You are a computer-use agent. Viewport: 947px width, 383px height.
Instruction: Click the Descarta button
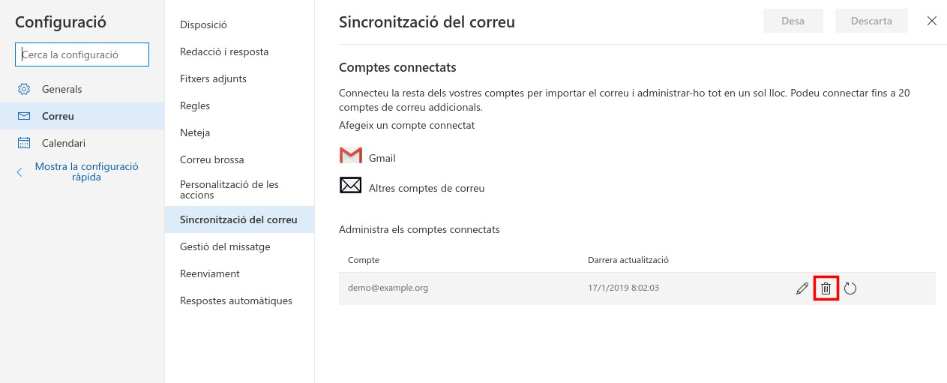(x=872, y=21)
